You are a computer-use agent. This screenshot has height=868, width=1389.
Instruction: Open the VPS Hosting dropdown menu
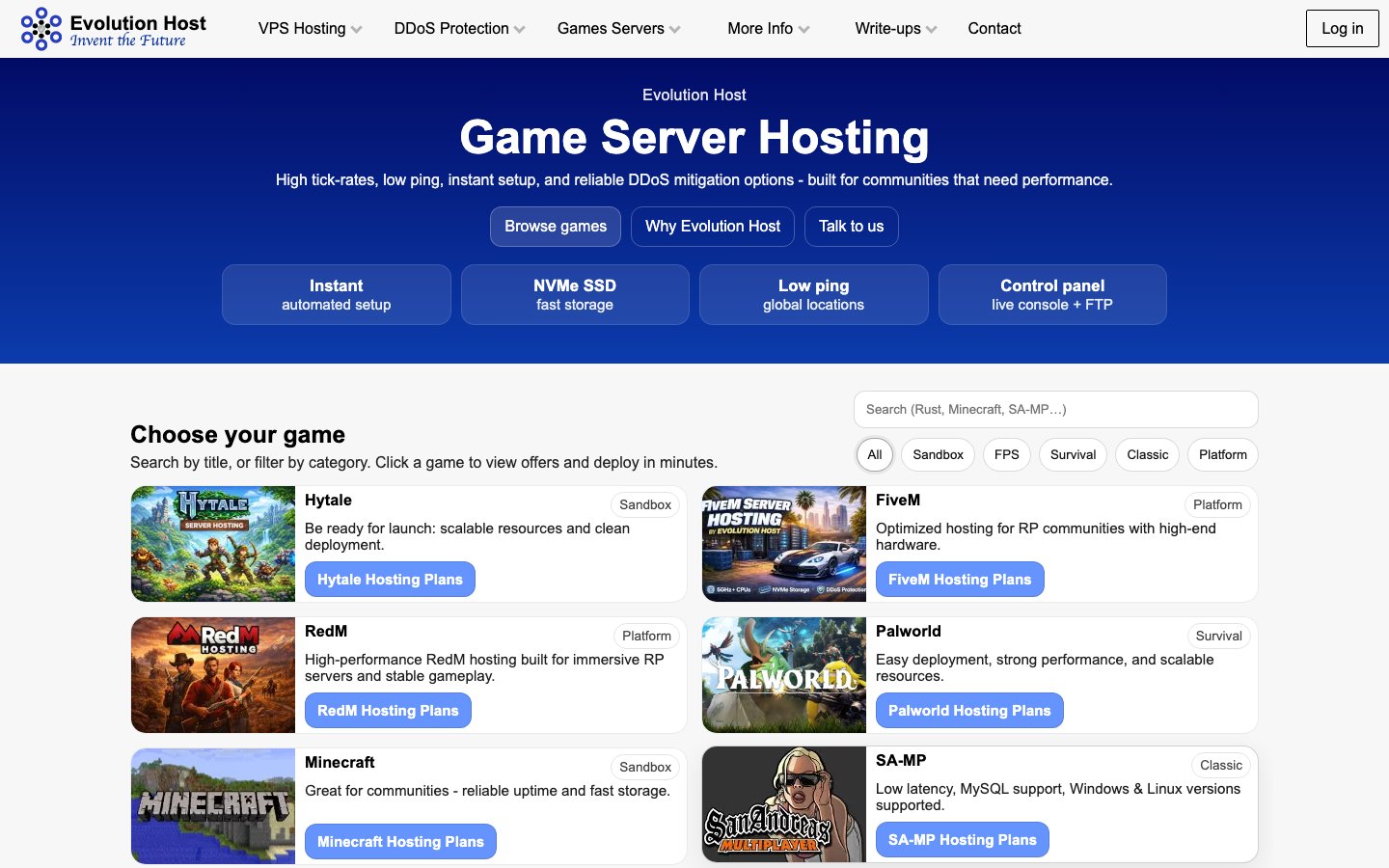310,29
